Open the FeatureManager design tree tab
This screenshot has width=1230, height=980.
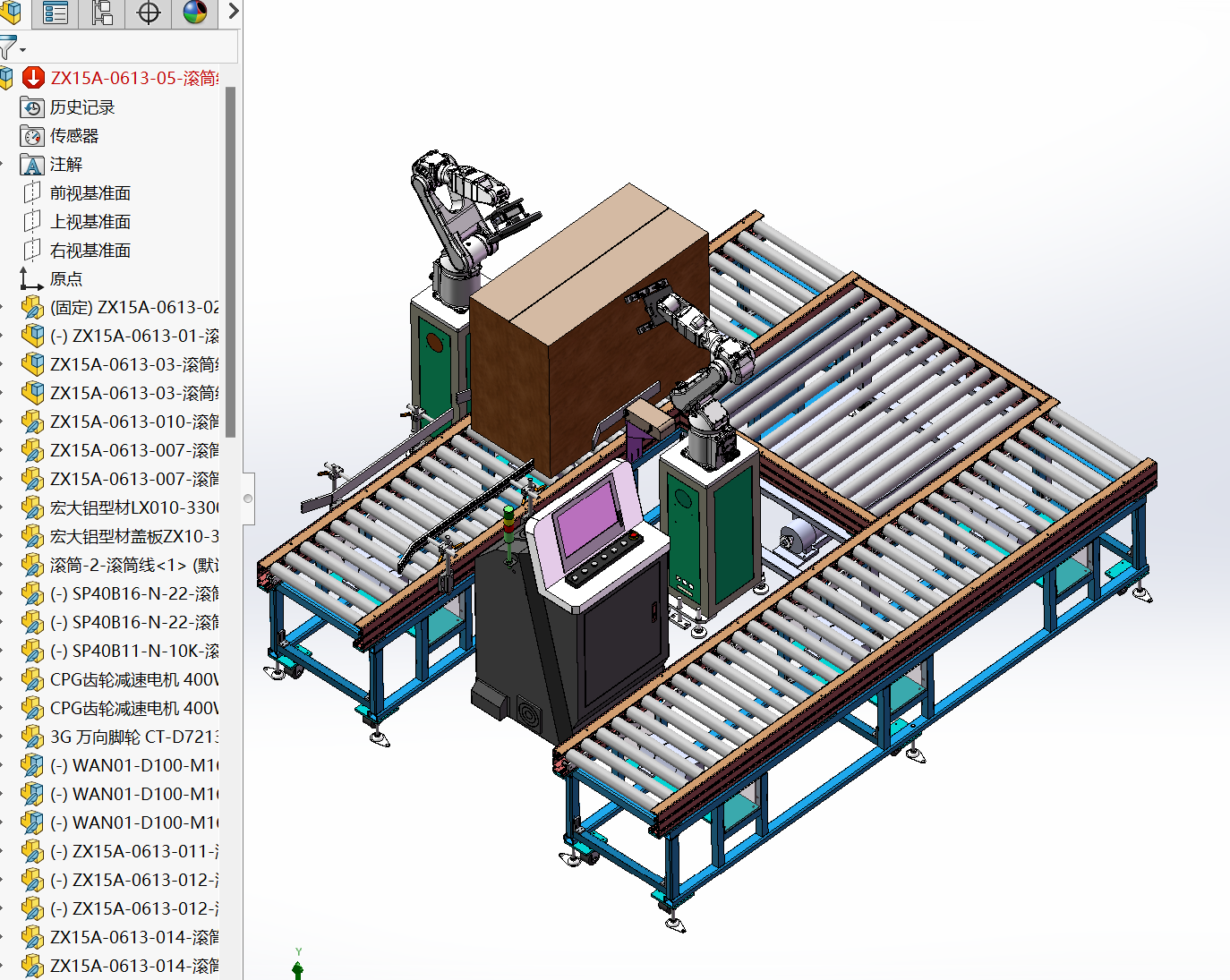point(11,13)
